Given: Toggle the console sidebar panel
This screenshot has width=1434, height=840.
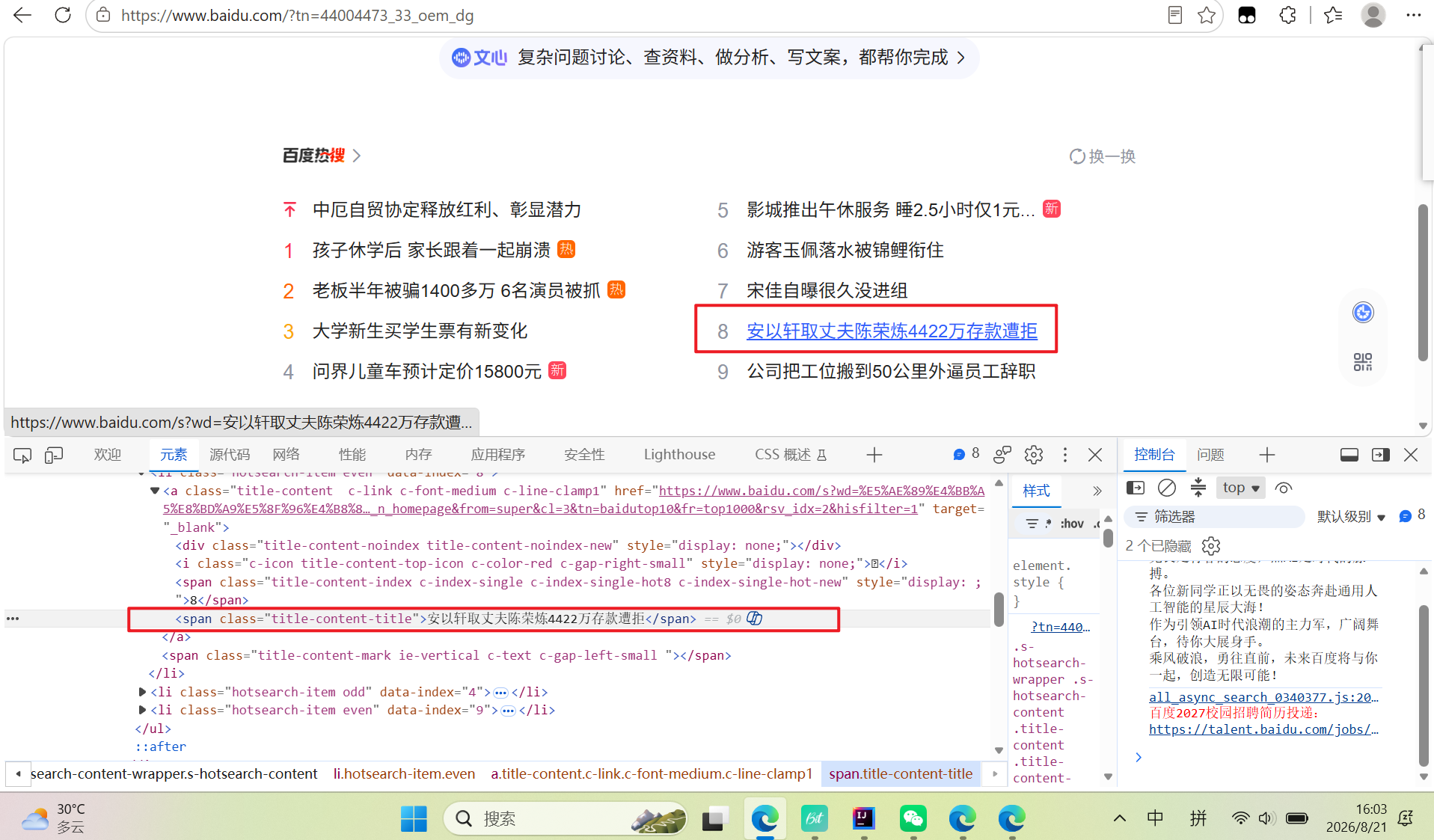Looking at the screenshot, I should point(1136,488).
